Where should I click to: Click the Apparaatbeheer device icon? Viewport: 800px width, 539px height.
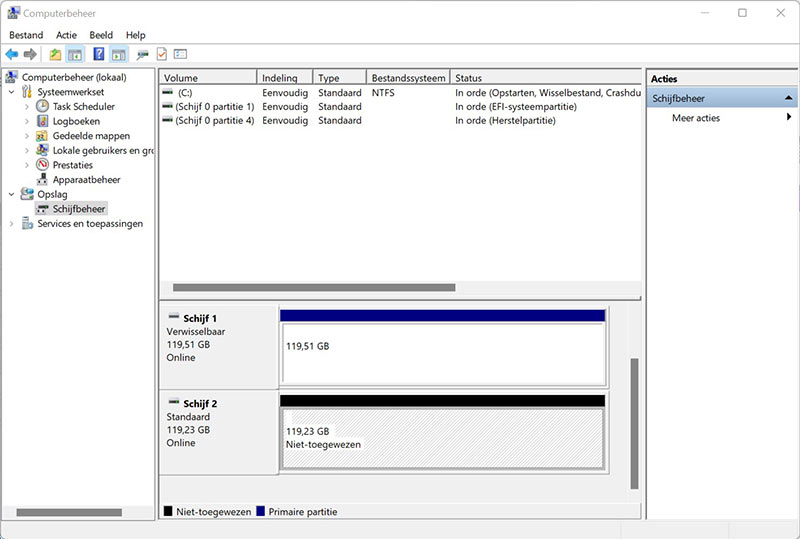[42, 180]
